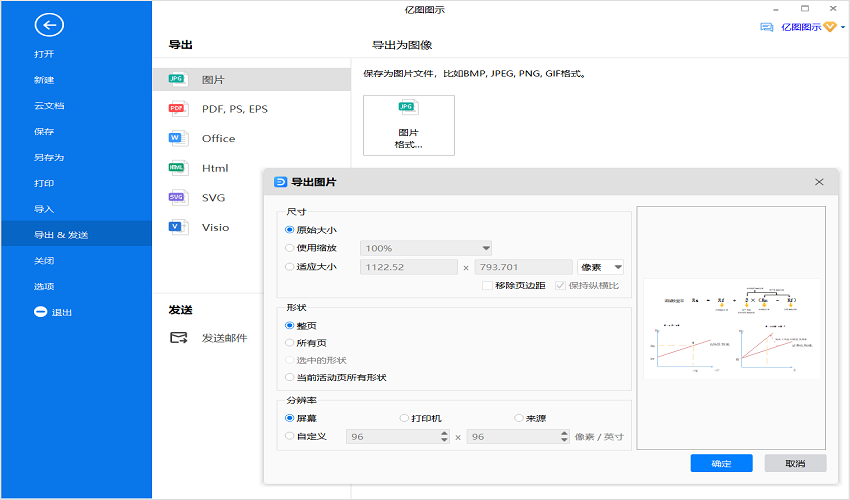Close the 导出图片 dialog
Viewport: 850px width, 500px height.
click(x=819, y=182)
